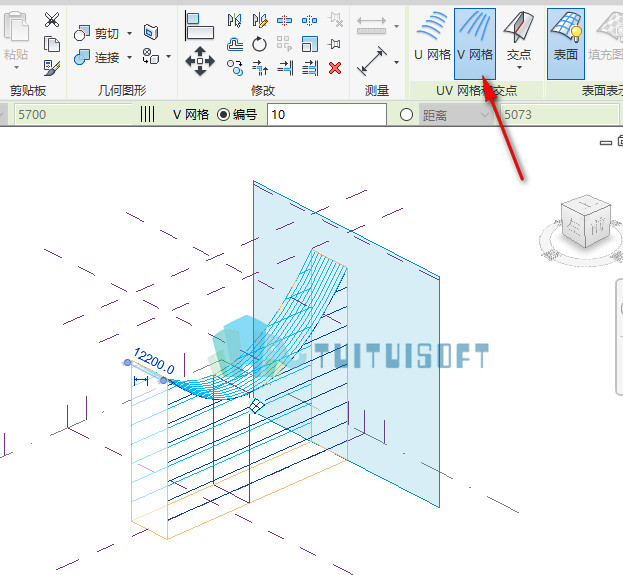Expand the 连接 dropdown arrow
The image size is (623, 575).
(130, 58)
